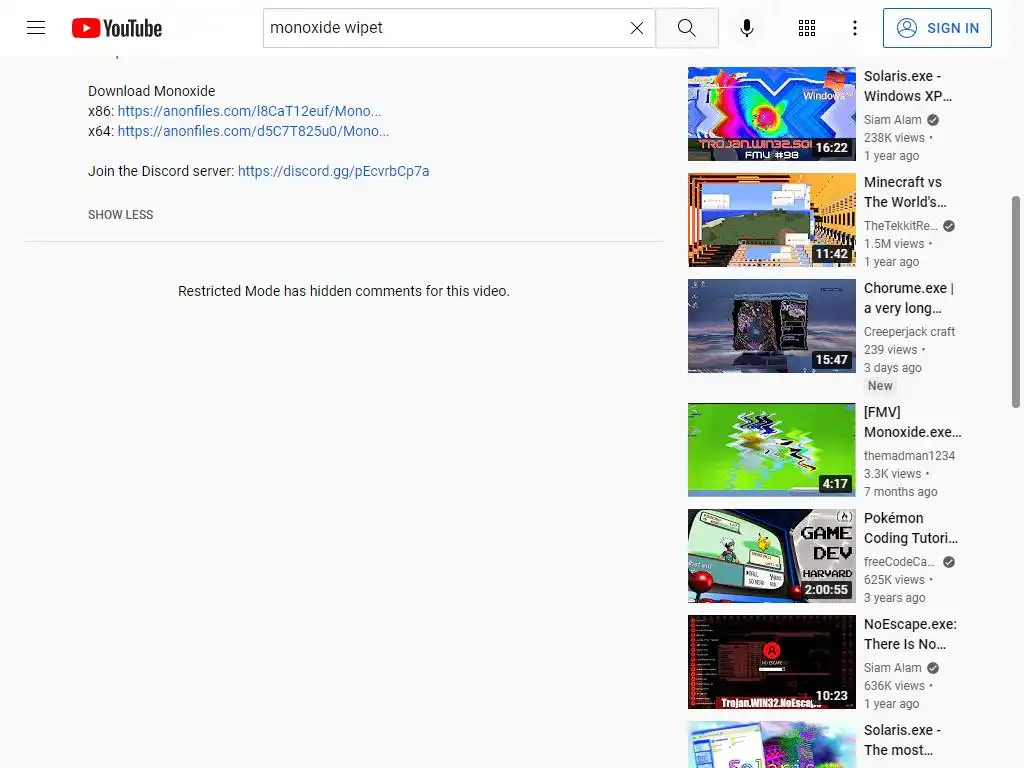Open the YouTube apps grid
Viewport: 1024px width, 768px height.
click(807, 28)
